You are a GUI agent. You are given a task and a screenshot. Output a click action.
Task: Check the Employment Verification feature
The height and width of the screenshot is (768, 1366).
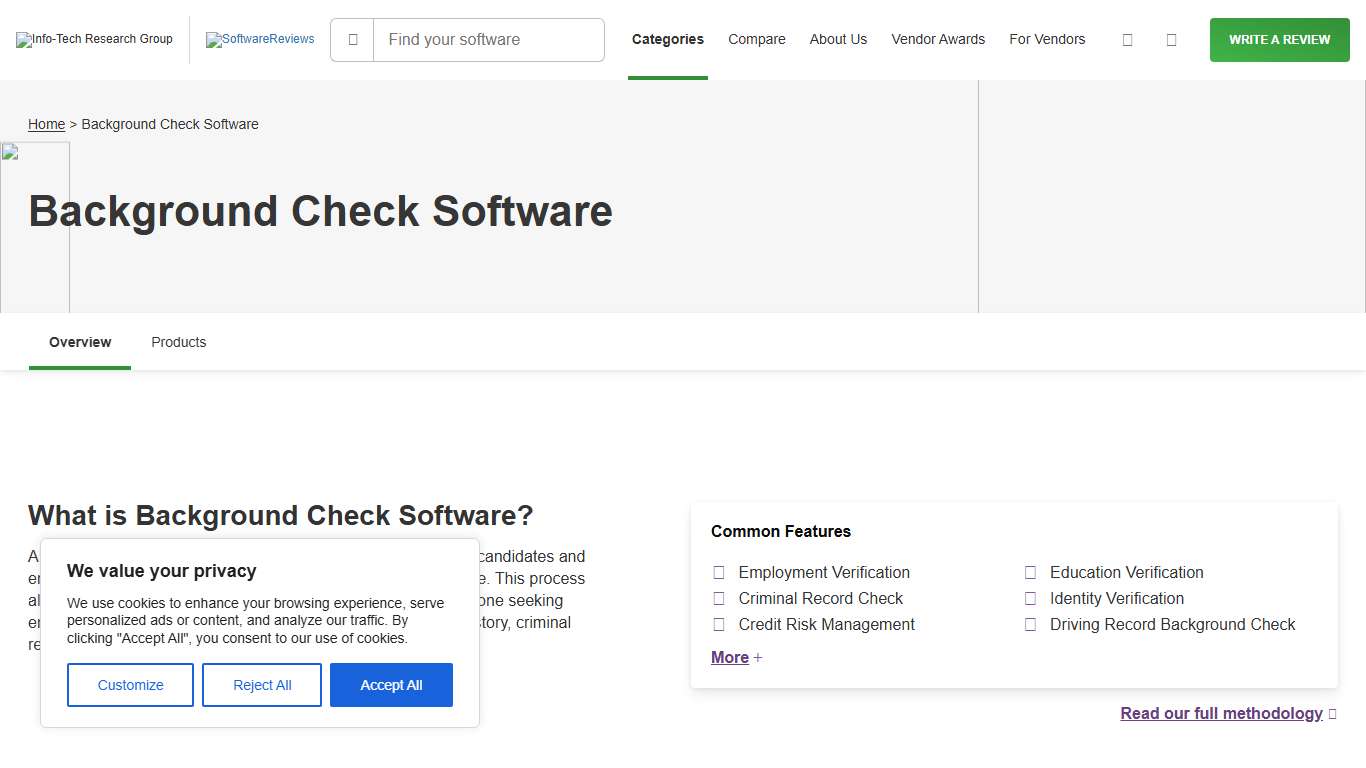coord(719,572)
